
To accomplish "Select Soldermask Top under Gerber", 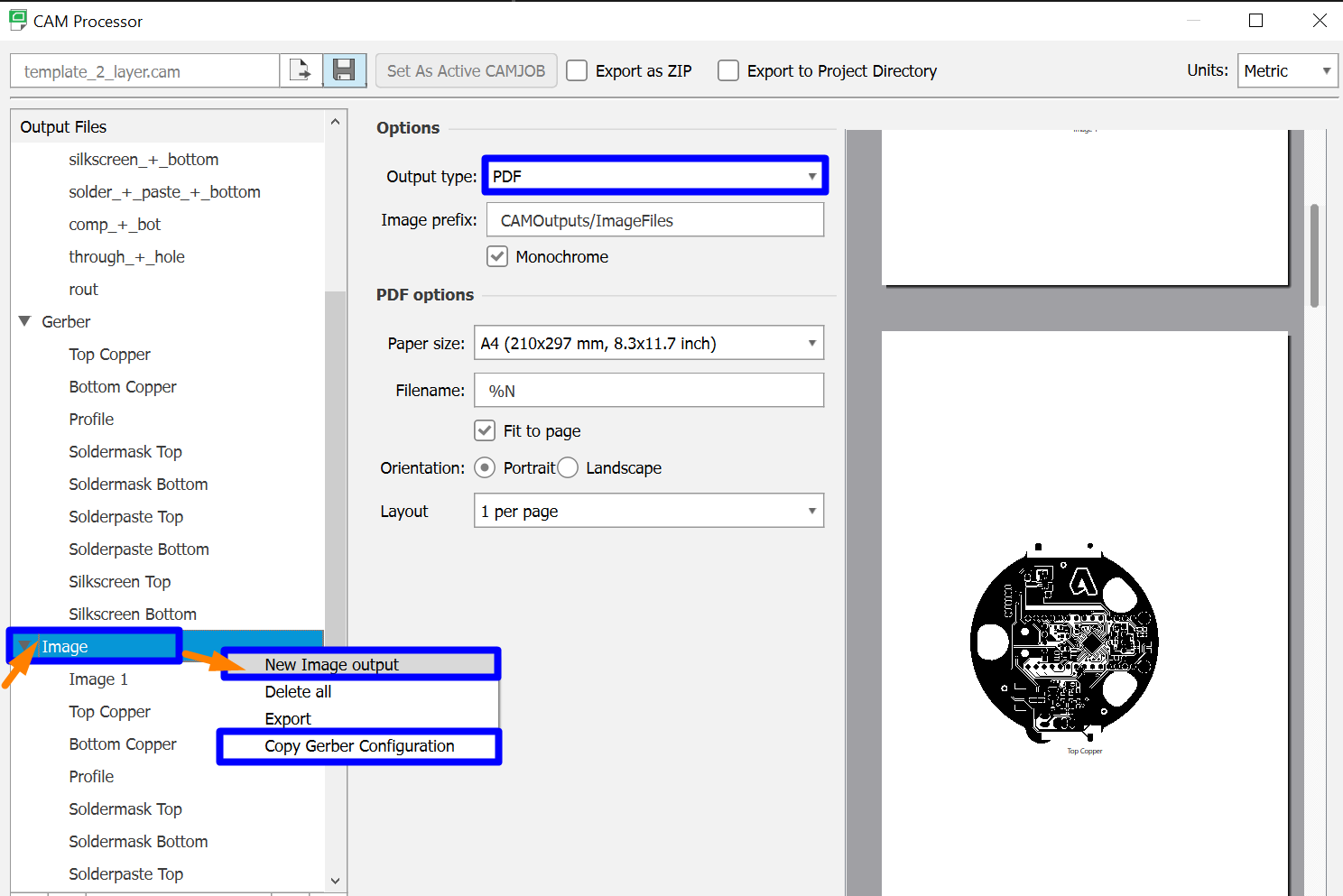I will click(125, 451).
